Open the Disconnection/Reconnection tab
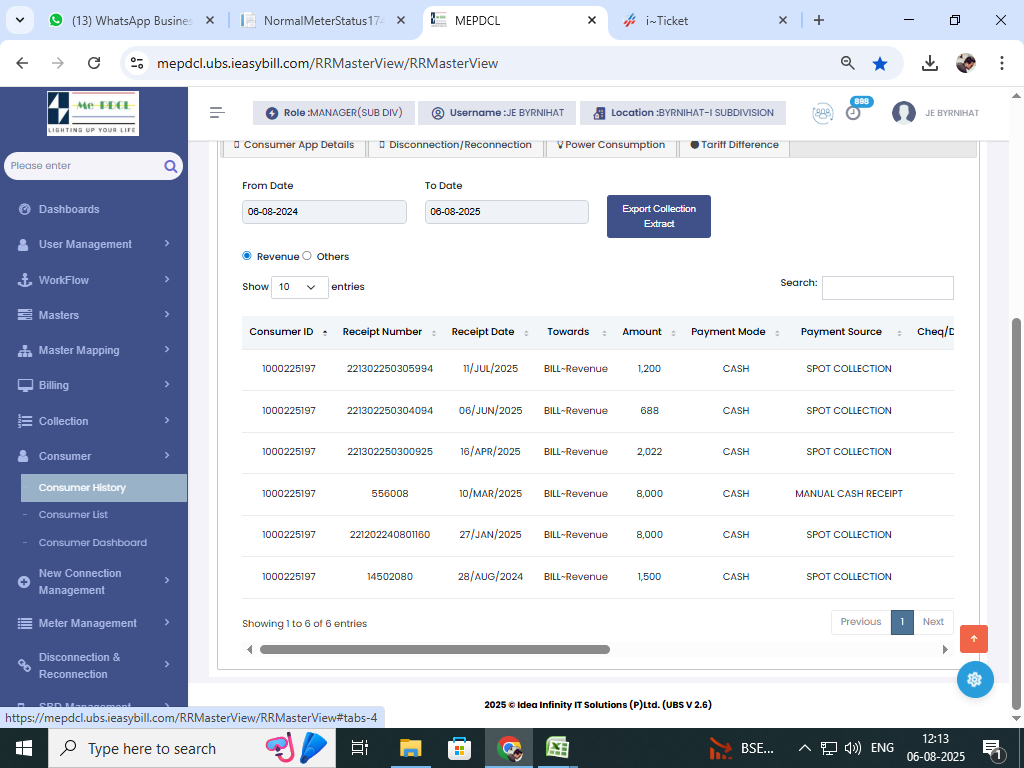Screen dimensions: 1024x768 coord(455,145)
